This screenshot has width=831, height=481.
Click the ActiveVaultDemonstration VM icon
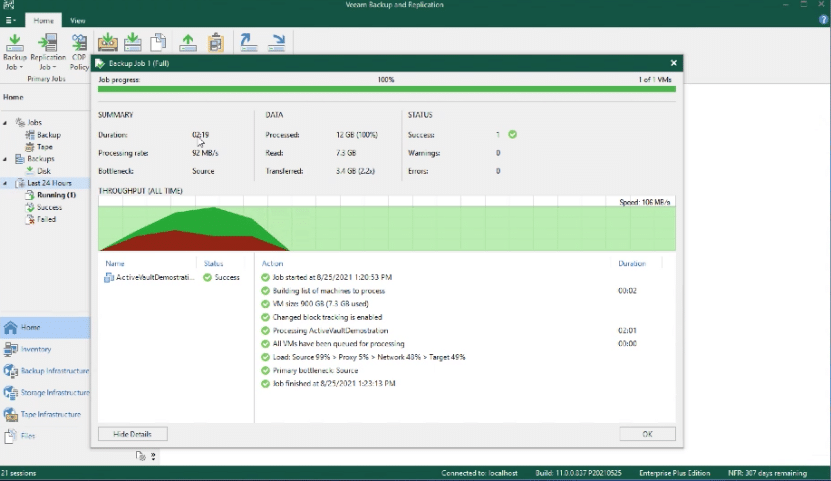(x=109, y=277)
